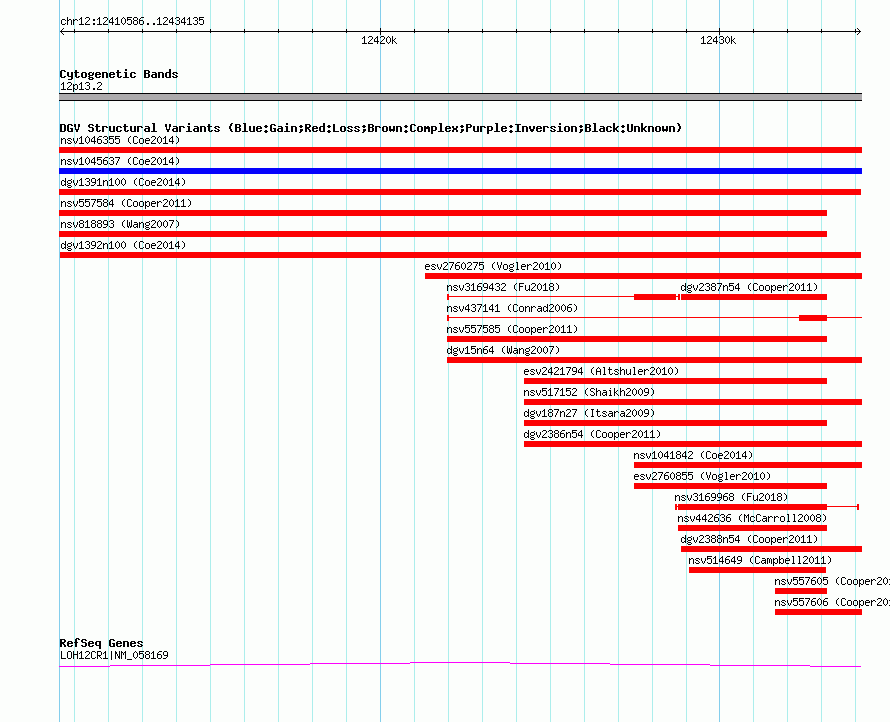Open the dgv1391n100 (Coe2014) variant
Image resolution: width=890 pixels, height=722 pixels.
[x=123, y=182]
